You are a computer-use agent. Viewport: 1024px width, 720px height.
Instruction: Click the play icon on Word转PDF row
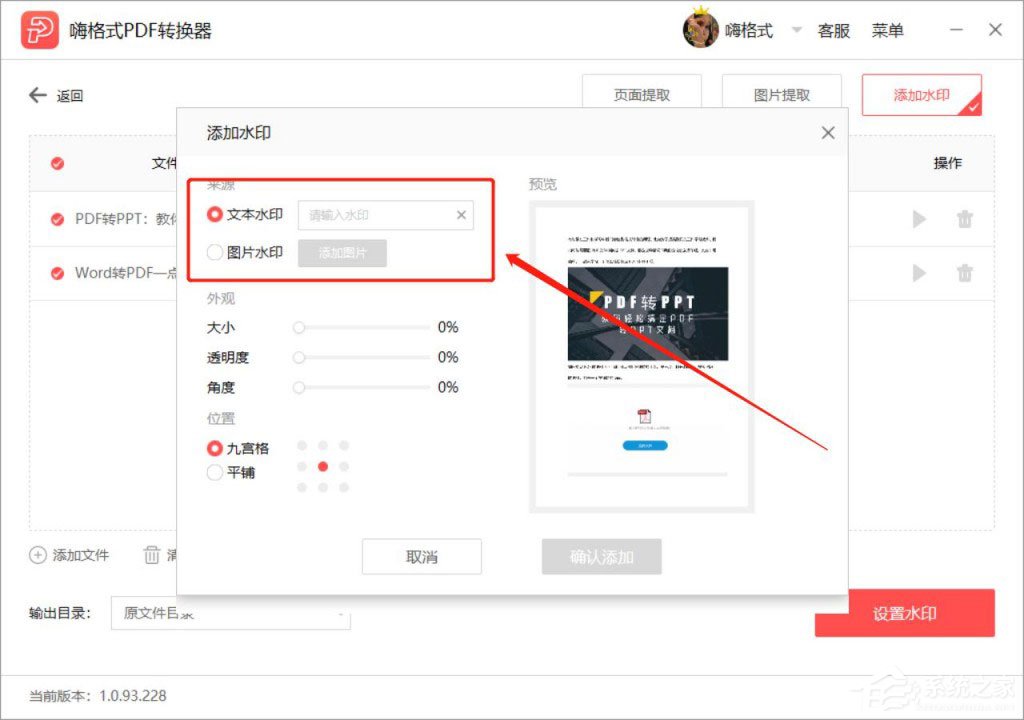[x=918, y=273]
